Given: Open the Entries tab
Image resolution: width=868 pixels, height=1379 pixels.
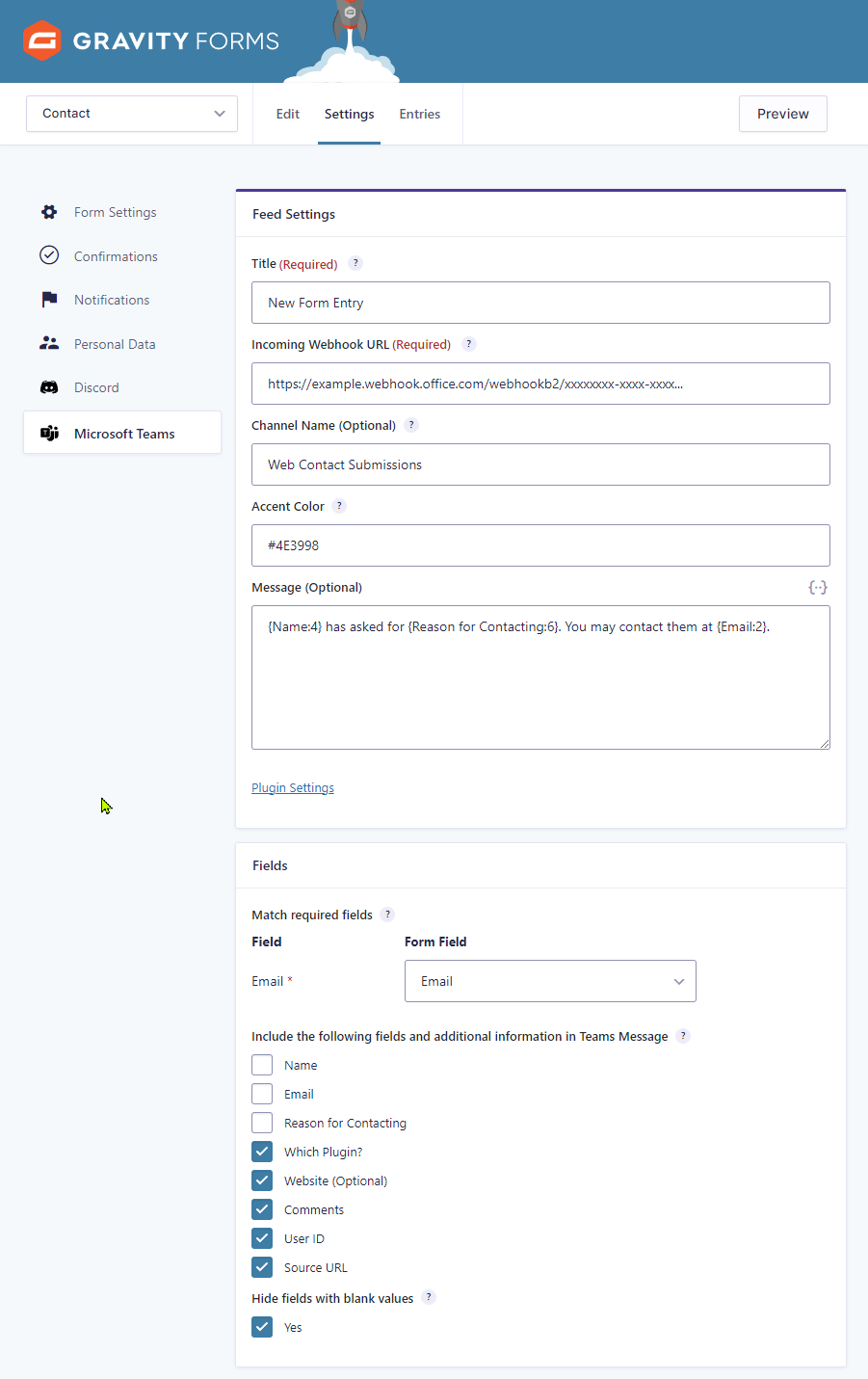Looking at the screenshot, I should [x=419, y=113].
